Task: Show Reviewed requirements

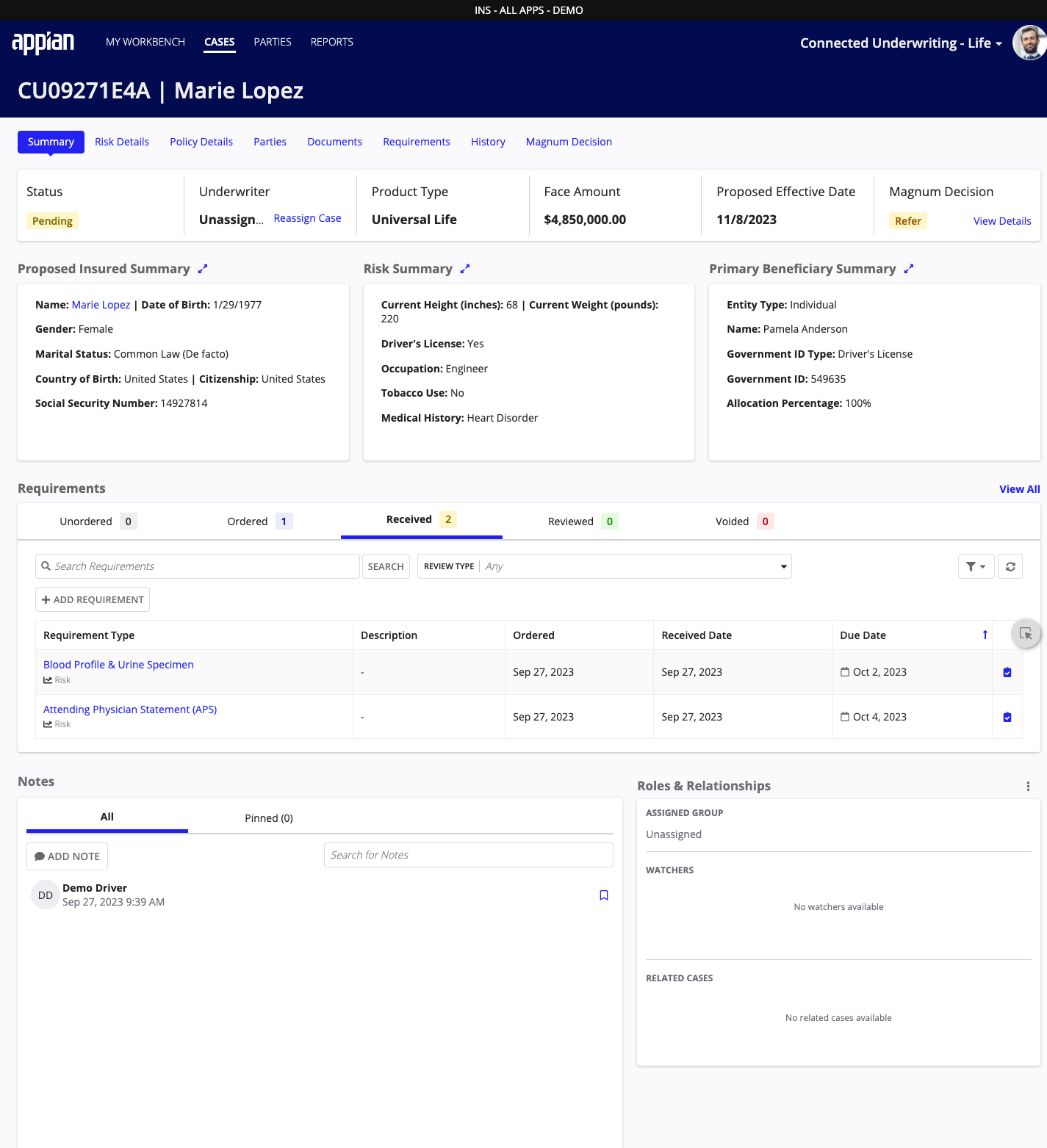Action: pyautogui.click(x=583, y=521)
